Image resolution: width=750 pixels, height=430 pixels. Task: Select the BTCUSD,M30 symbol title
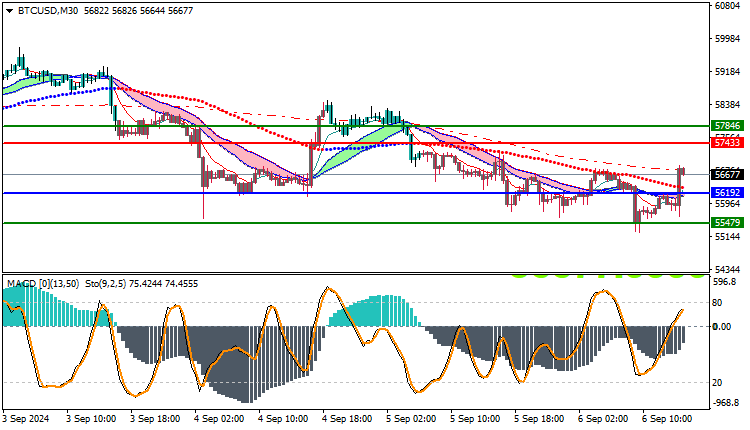[48, 11]
